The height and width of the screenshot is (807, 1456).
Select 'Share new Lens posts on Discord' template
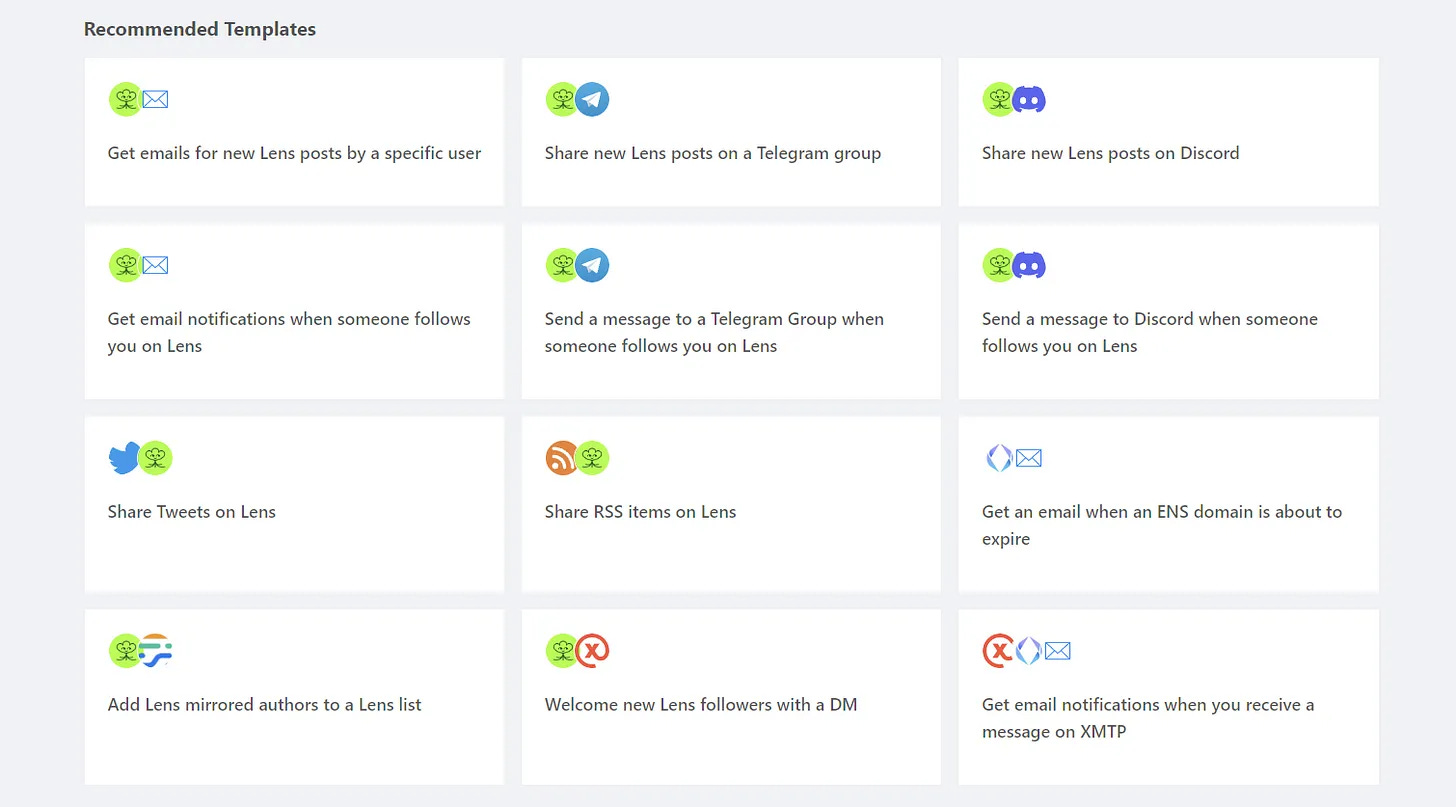1168,132
